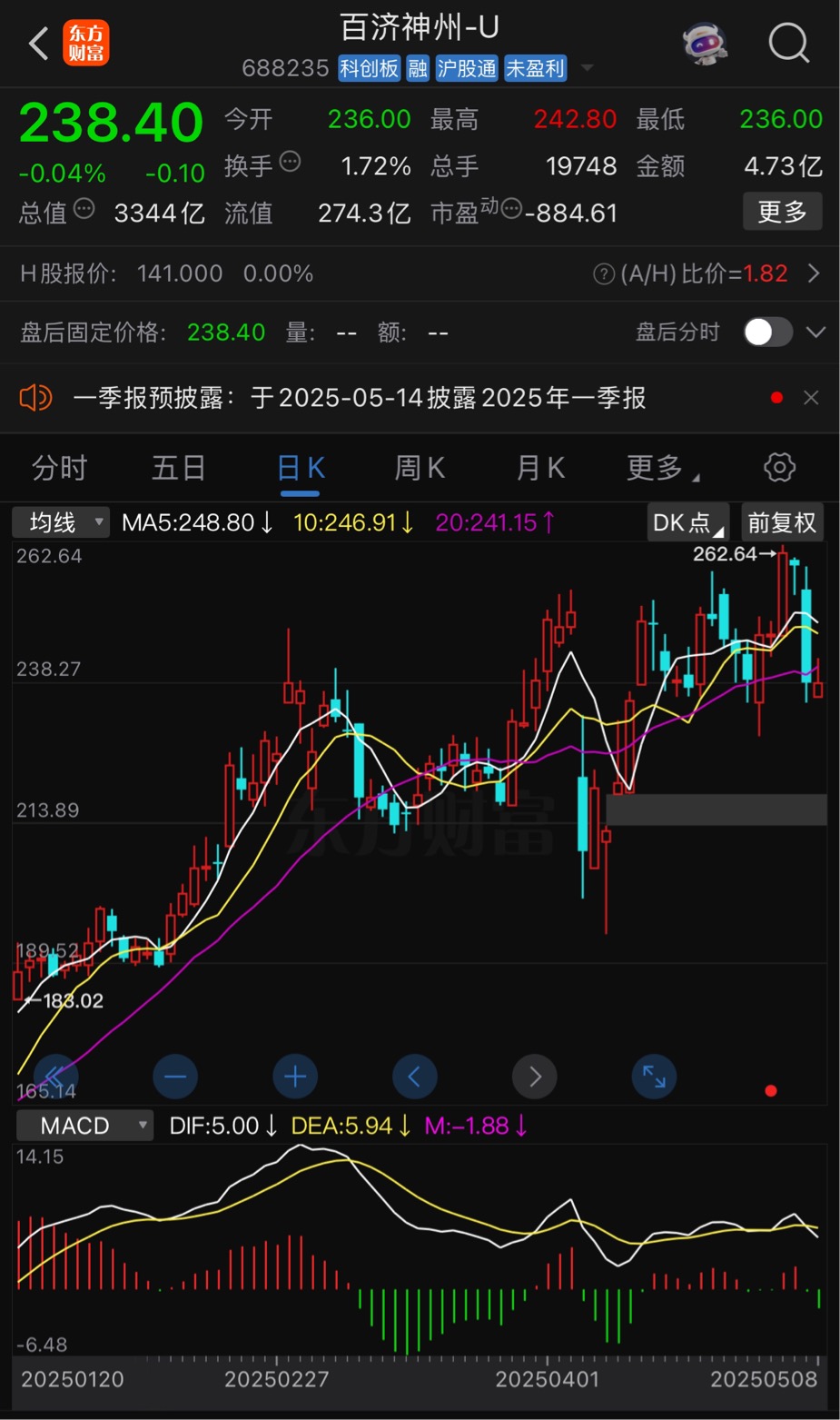The image size is (840, 1420).
Task: Tap date label 20250401
Action: 548,1379
